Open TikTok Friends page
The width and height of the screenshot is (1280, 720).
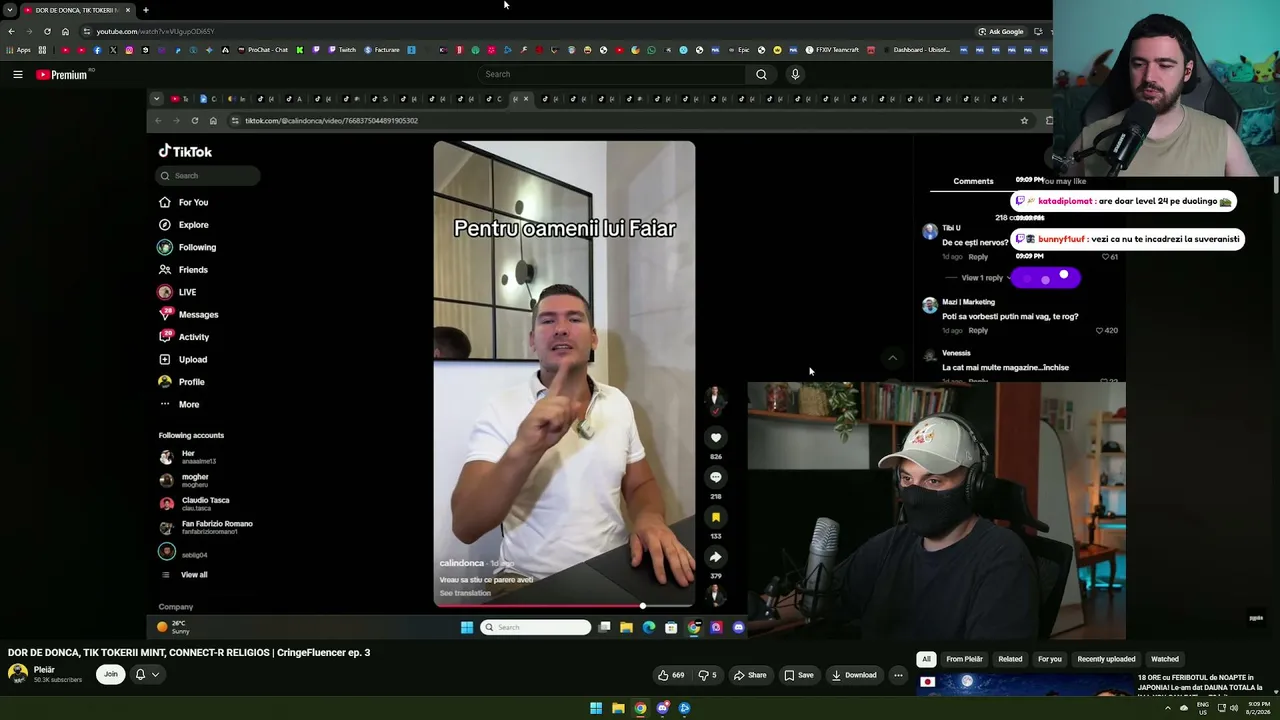[x=184, y=270]
